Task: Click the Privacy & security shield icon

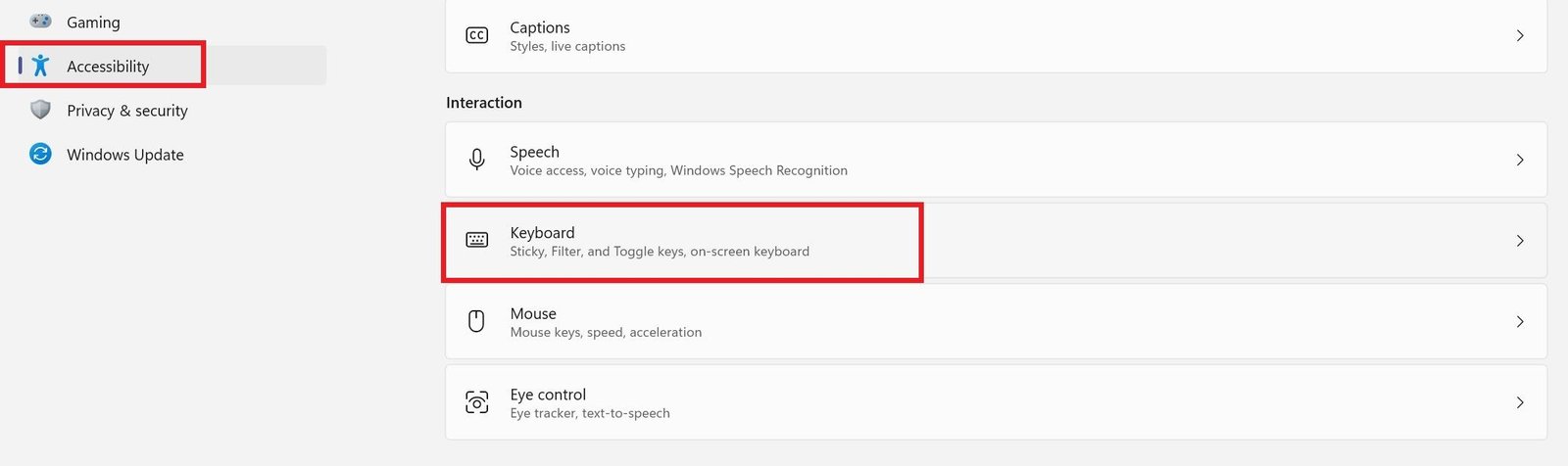Action: [40, 110]
